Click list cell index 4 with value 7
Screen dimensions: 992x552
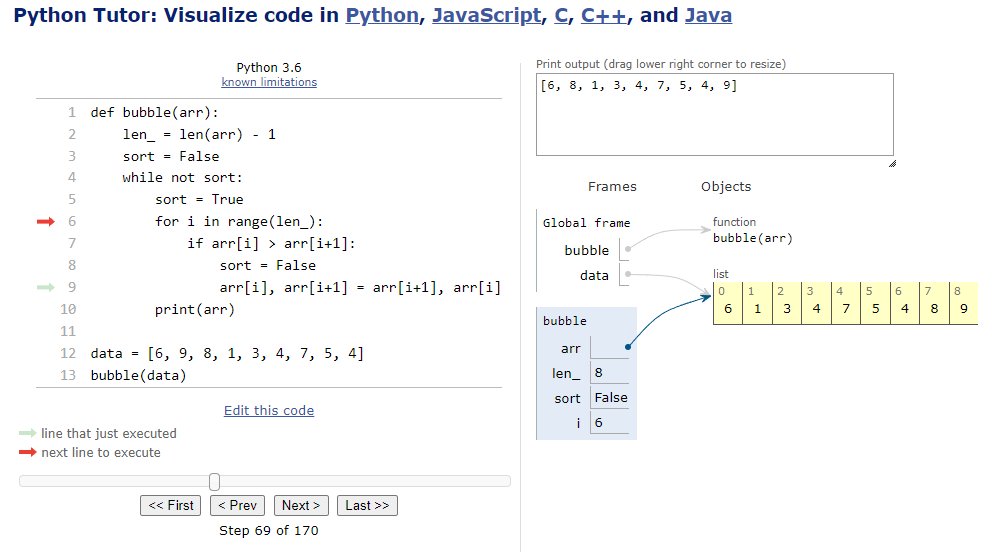pyautogui.click(x=846, y=303)
